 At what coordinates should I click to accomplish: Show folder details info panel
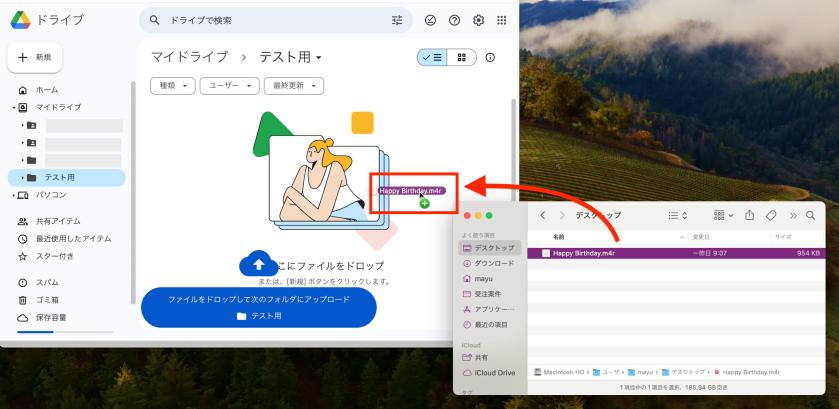(x=490, y=58)
